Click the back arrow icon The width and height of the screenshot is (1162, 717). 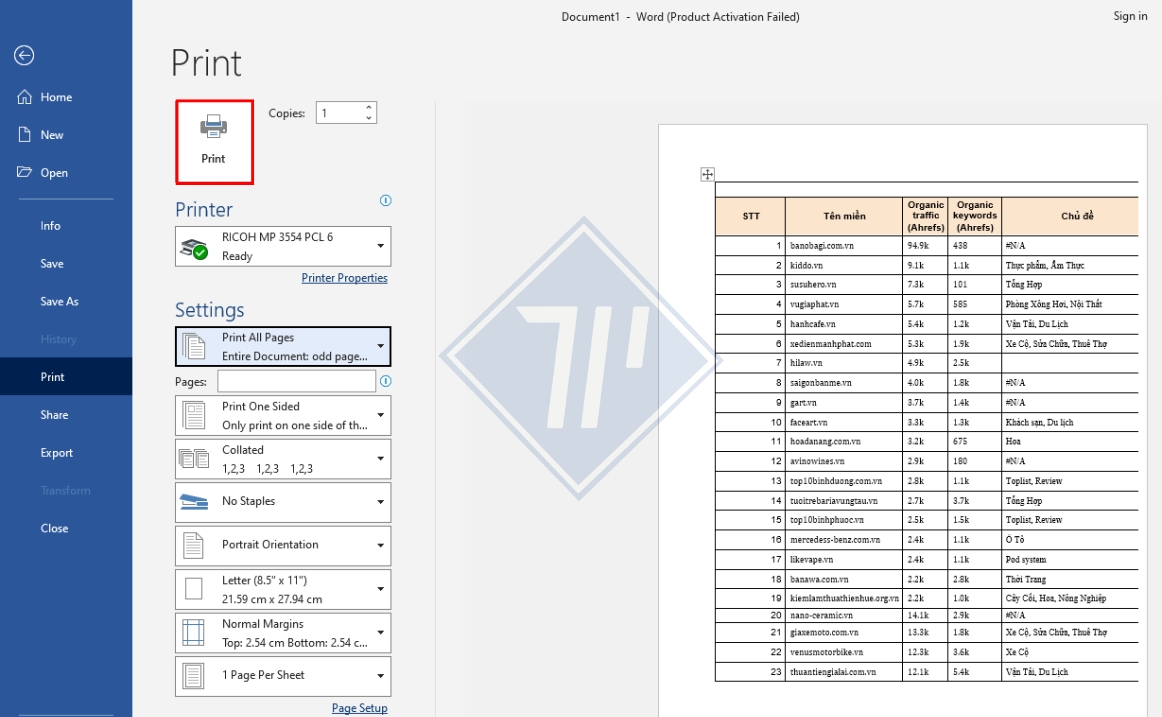[24, 56]
